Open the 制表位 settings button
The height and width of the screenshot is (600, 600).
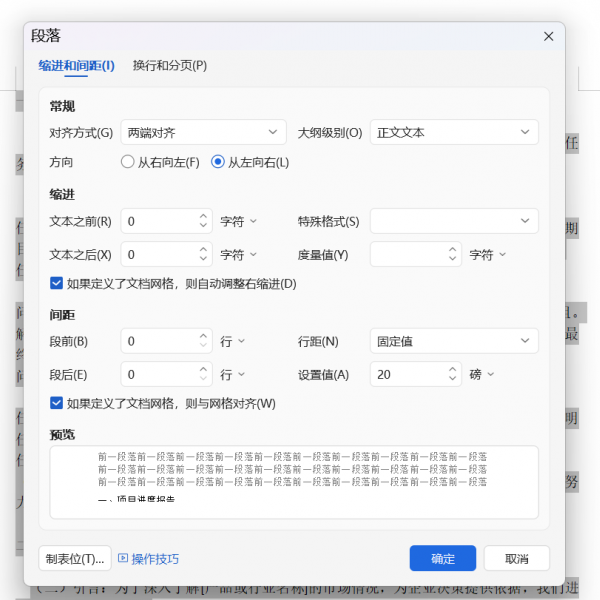[x=74, y=558]
